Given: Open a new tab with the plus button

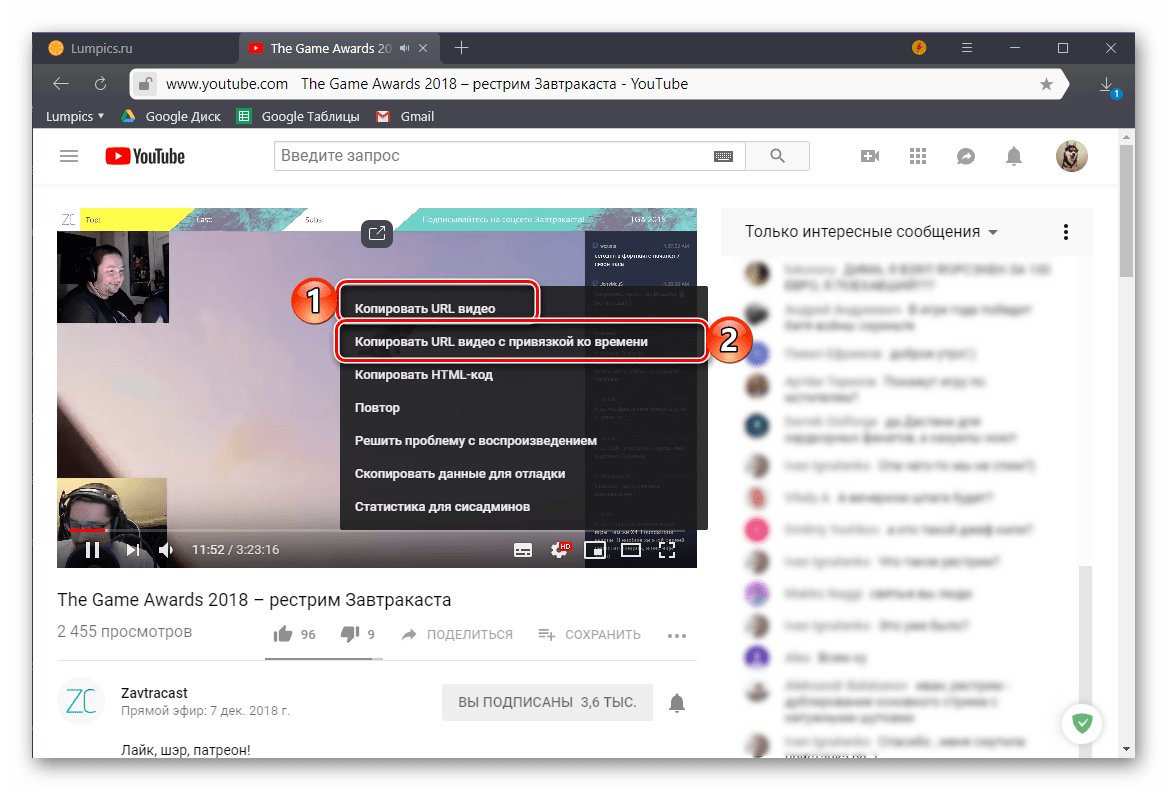Looking at the screenshot, I should [x=461, y=48].
